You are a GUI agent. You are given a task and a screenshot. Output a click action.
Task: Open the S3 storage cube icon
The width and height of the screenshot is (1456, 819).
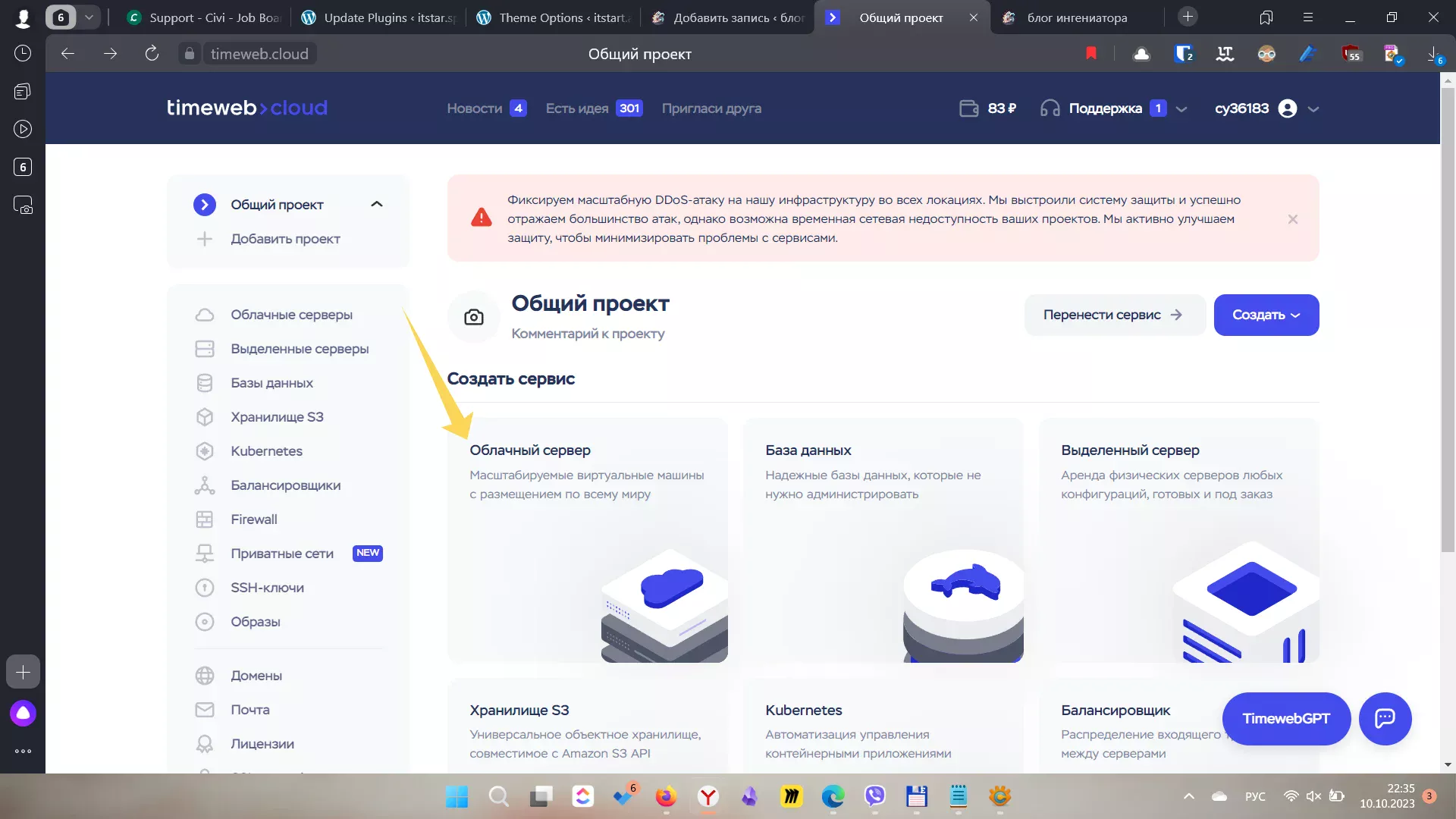[x=205, y=417]
